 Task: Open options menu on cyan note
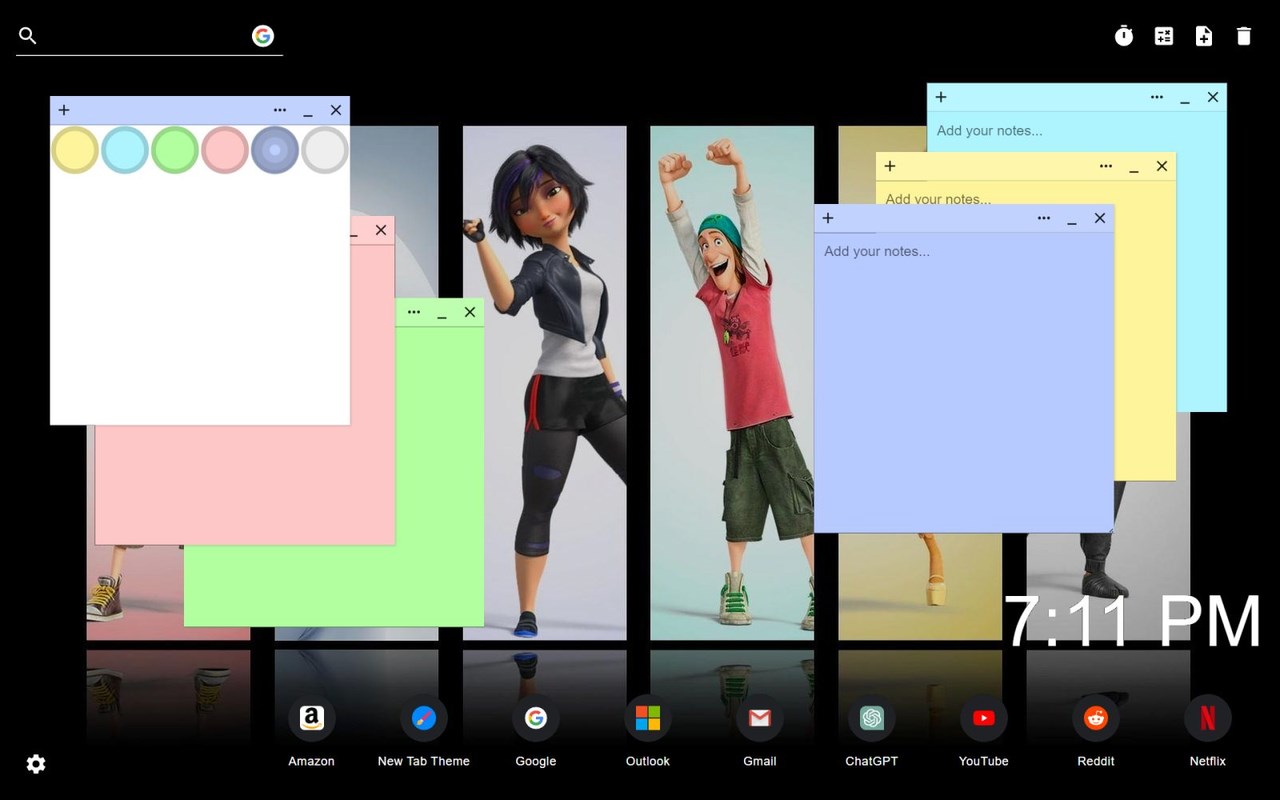point(1157,97)
